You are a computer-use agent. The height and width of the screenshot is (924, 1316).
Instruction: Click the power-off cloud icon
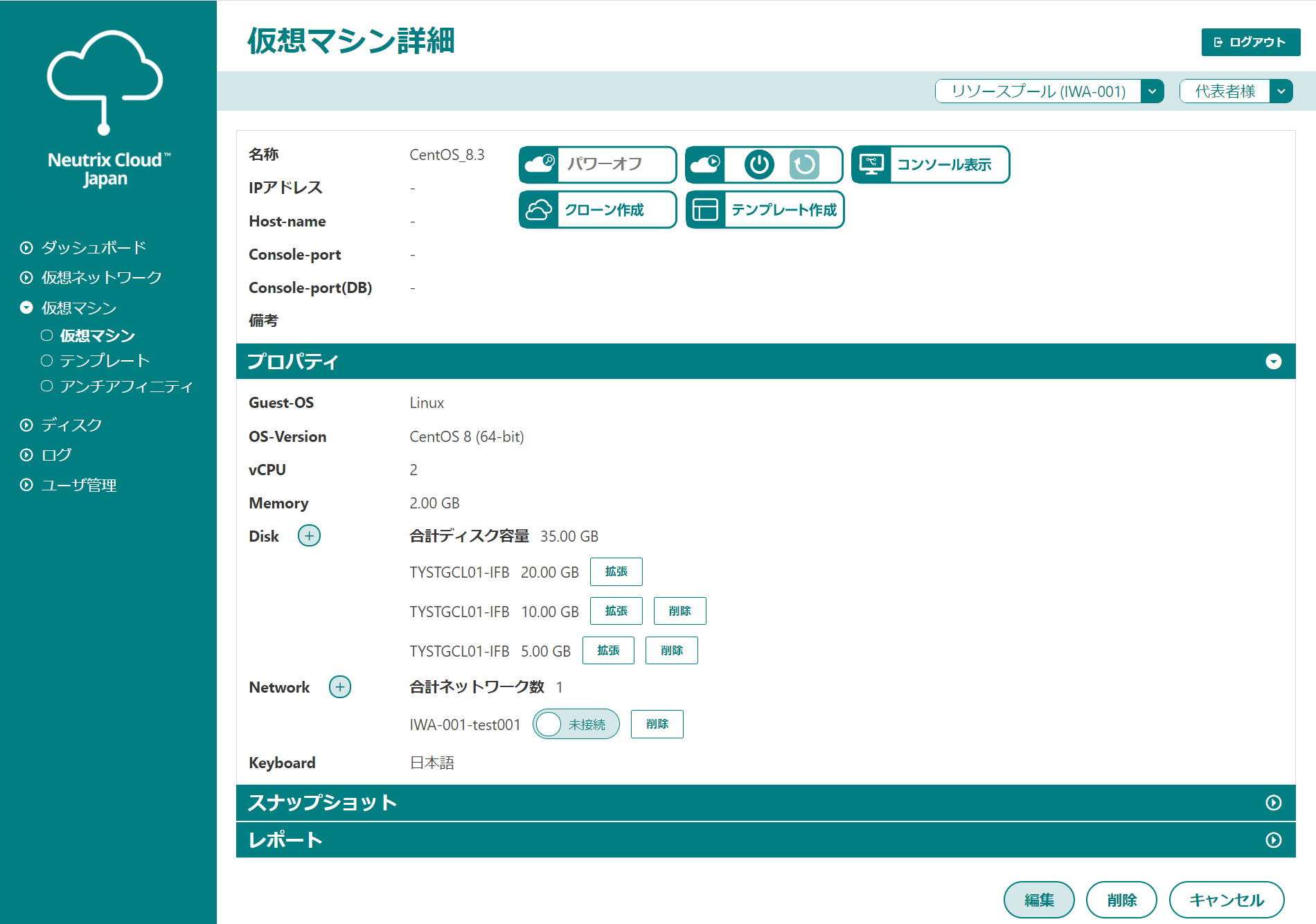tap(540, 164)
